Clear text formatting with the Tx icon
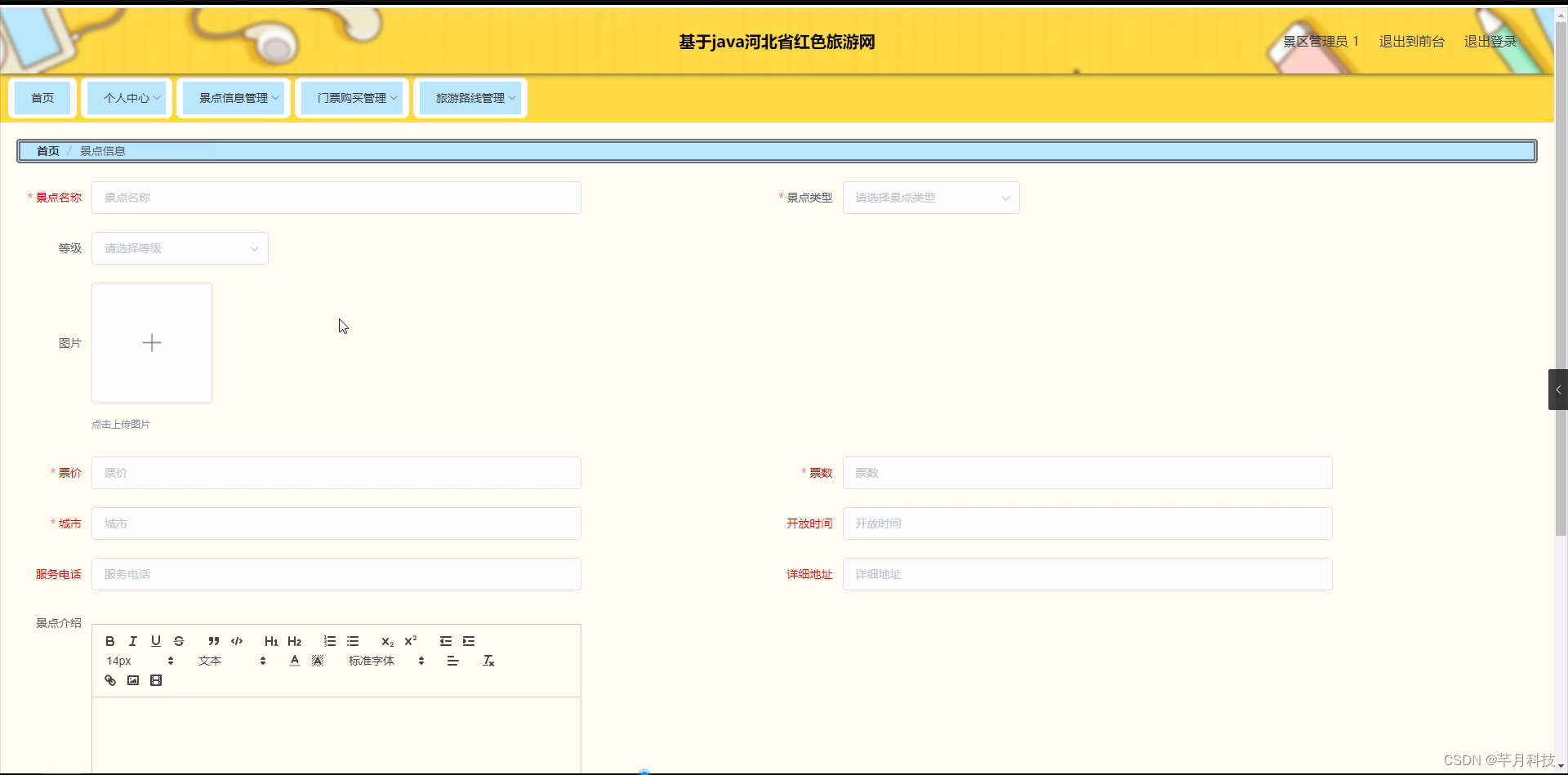Screen dimensions: 1568x775 point(488,661)
